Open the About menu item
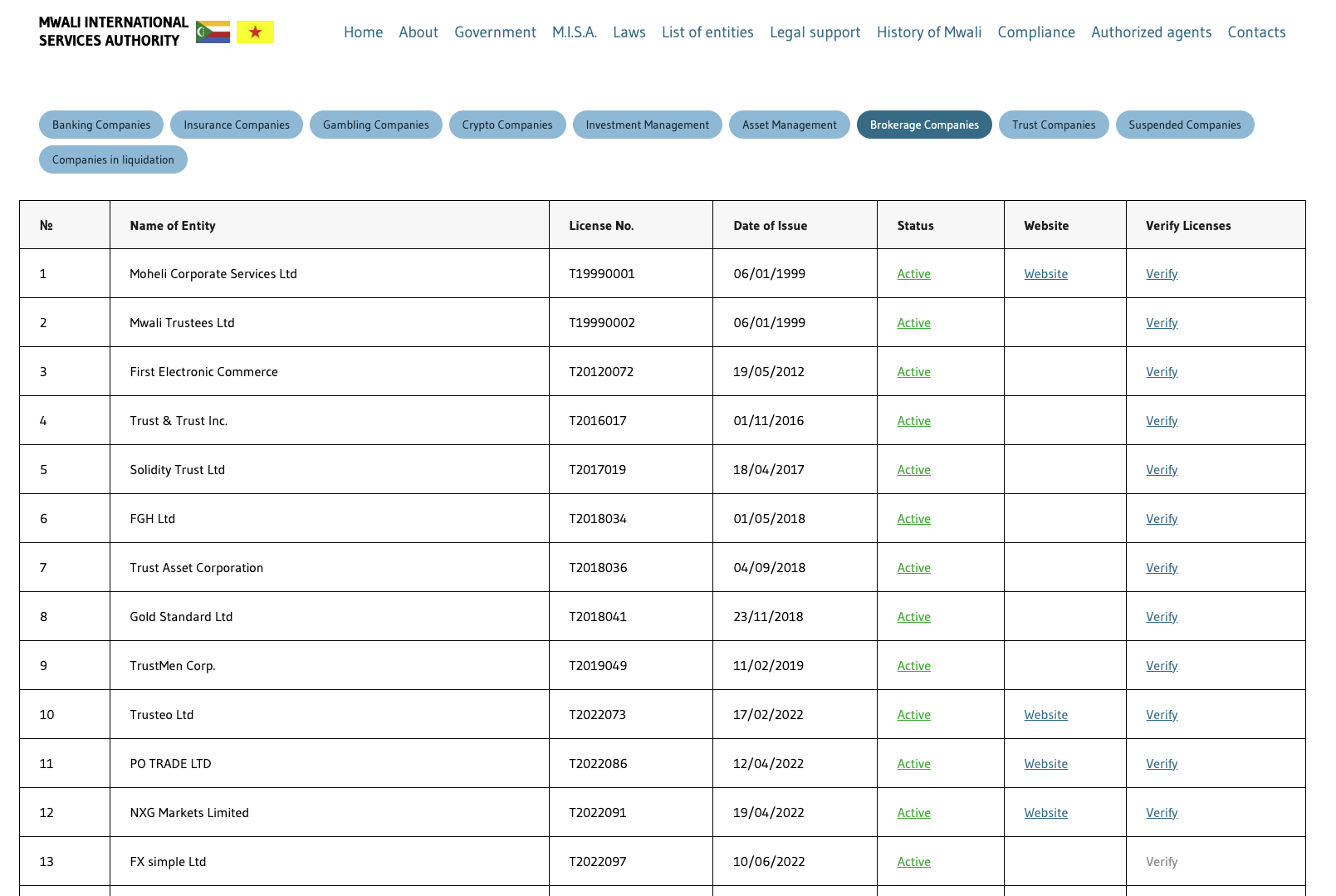The image size is (1336, 896). click(418, 32)
